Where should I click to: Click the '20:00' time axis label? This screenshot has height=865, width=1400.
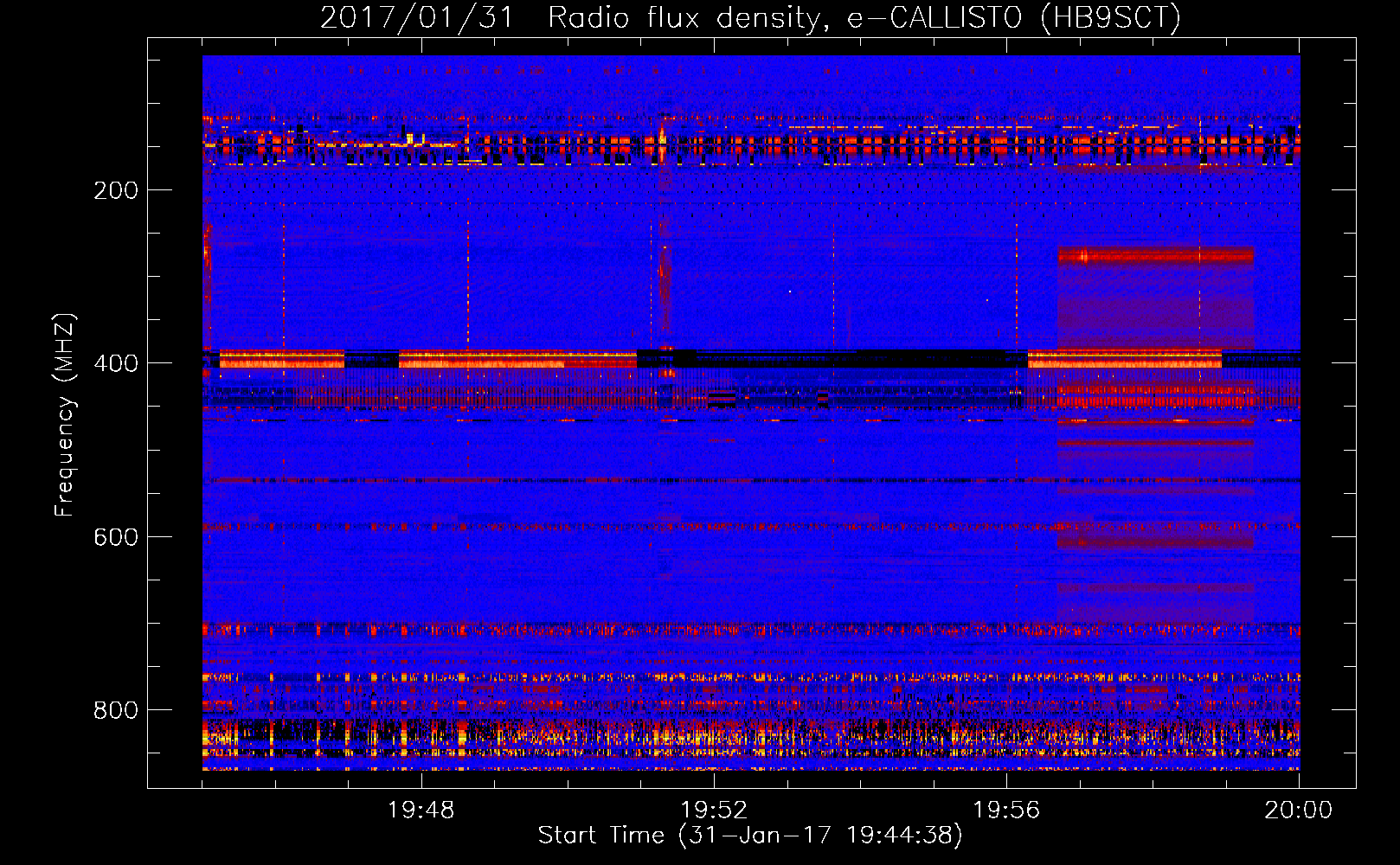[1299, 811]
